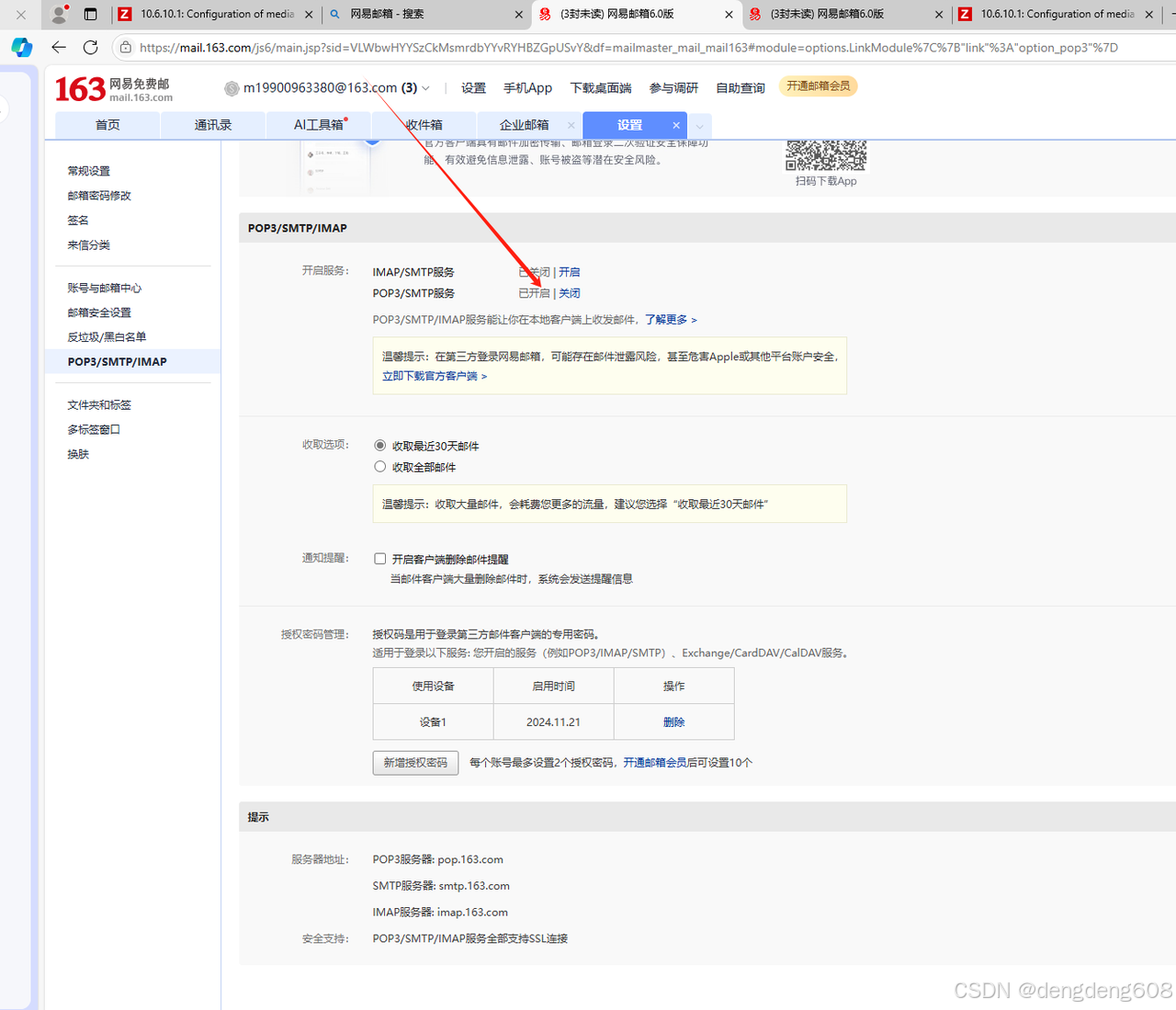Open 来信分类 in sidebar
The height and width of the screenshot is (1010, 1176).
click(89, 245)
